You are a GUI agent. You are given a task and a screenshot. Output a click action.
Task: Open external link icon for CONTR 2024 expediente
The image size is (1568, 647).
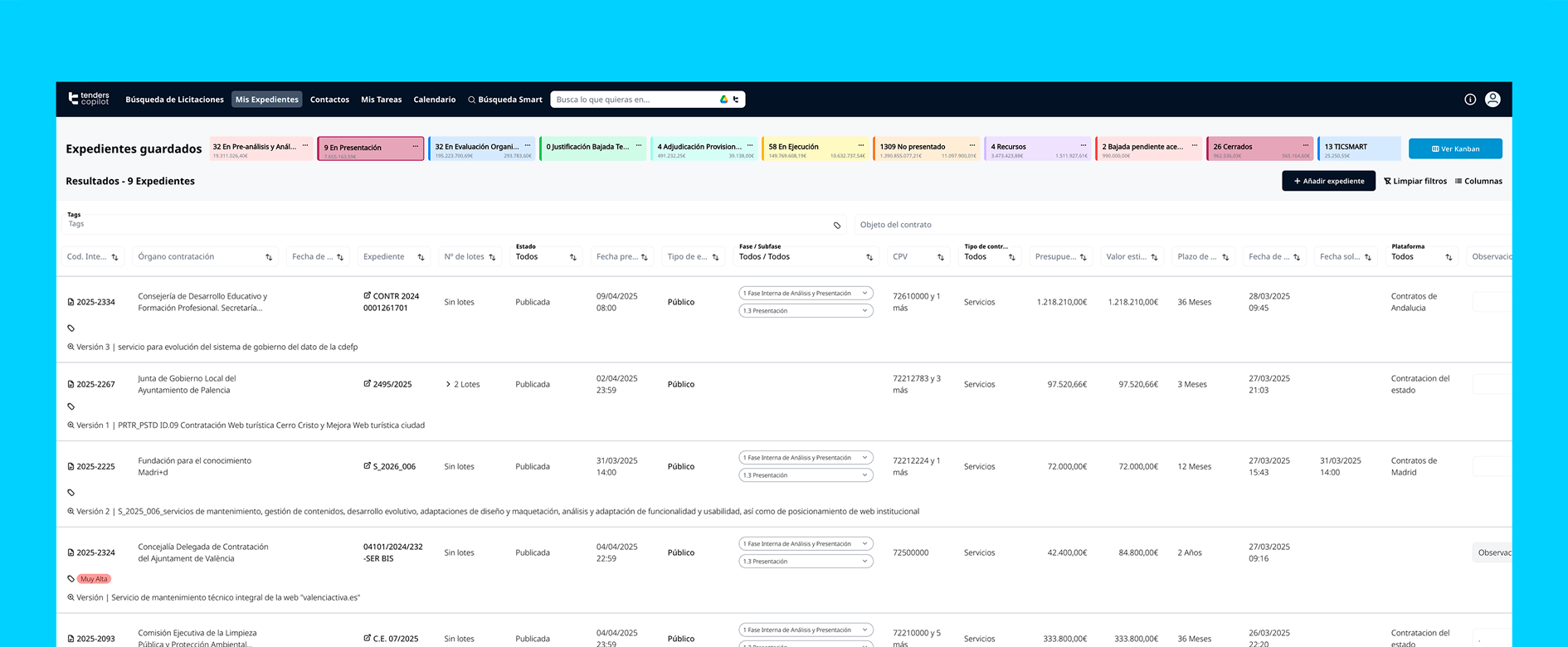368,295
